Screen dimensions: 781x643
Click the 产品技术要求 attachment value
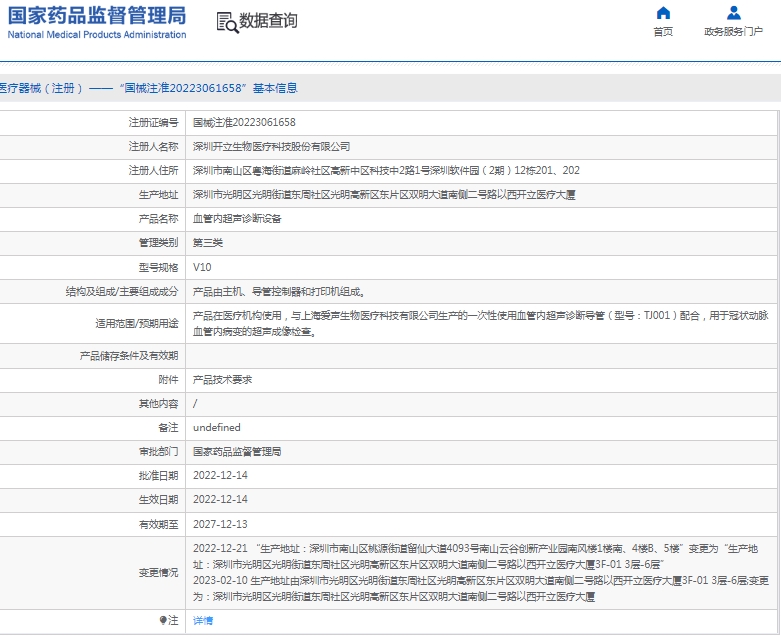click(x=222, y=380)
